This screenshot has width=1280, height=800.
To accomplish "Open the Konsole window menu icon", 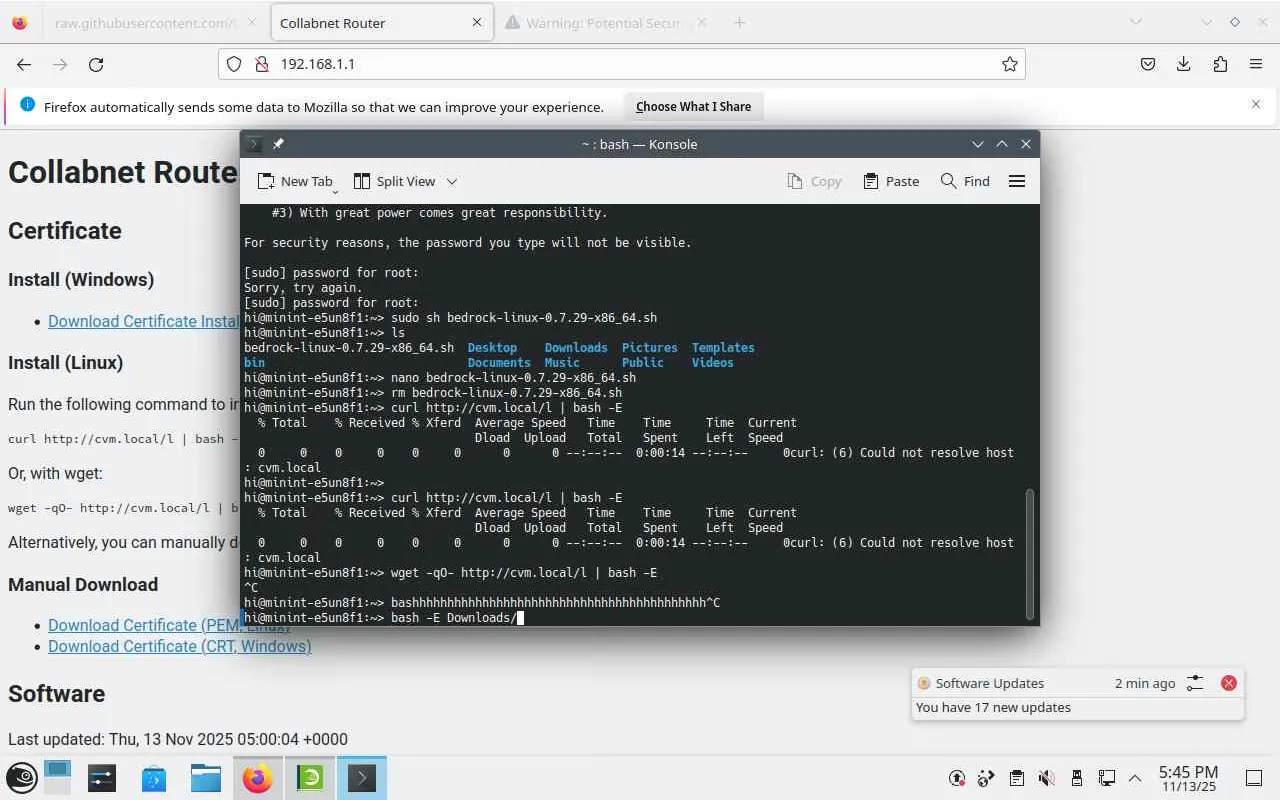I will pos(254,144).
